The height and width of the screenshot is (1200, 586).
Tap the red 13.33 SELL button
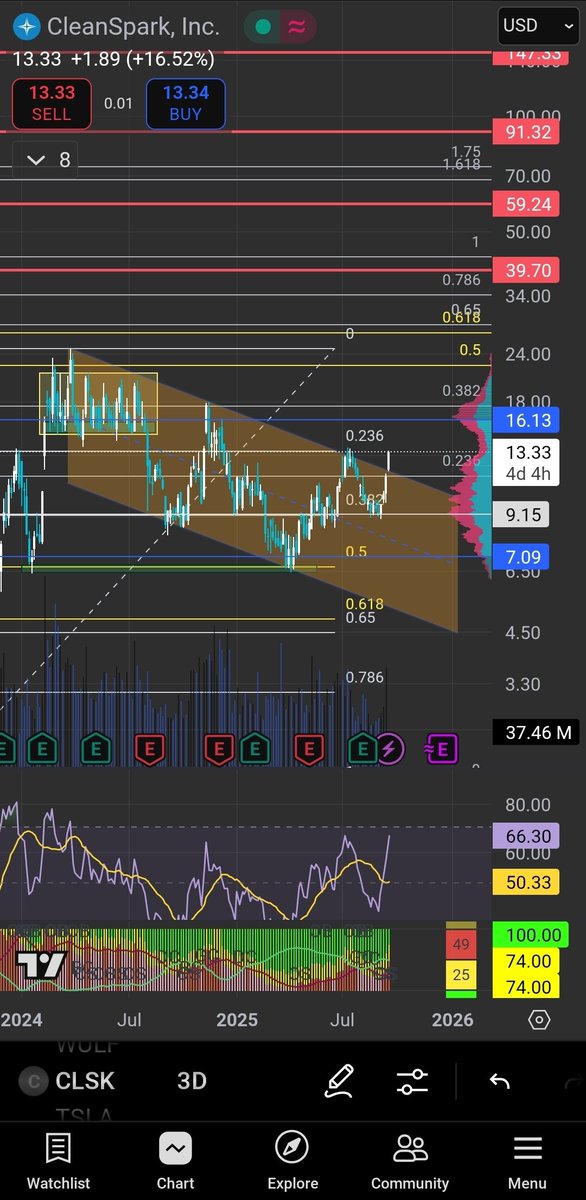[x=51, y=104]
